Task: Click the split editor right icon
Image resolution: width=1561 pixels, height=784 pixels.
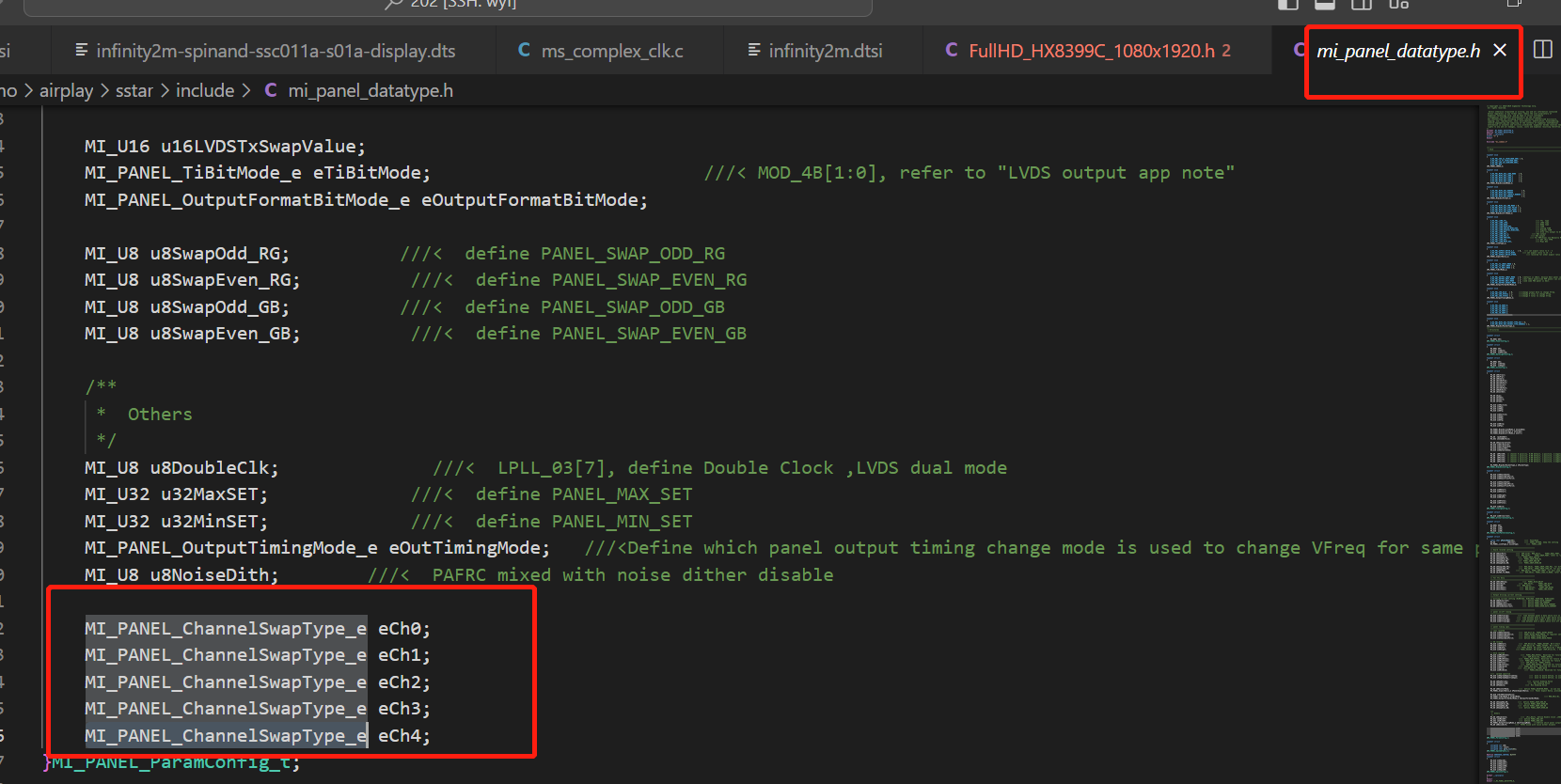Action: point(1543,49)
